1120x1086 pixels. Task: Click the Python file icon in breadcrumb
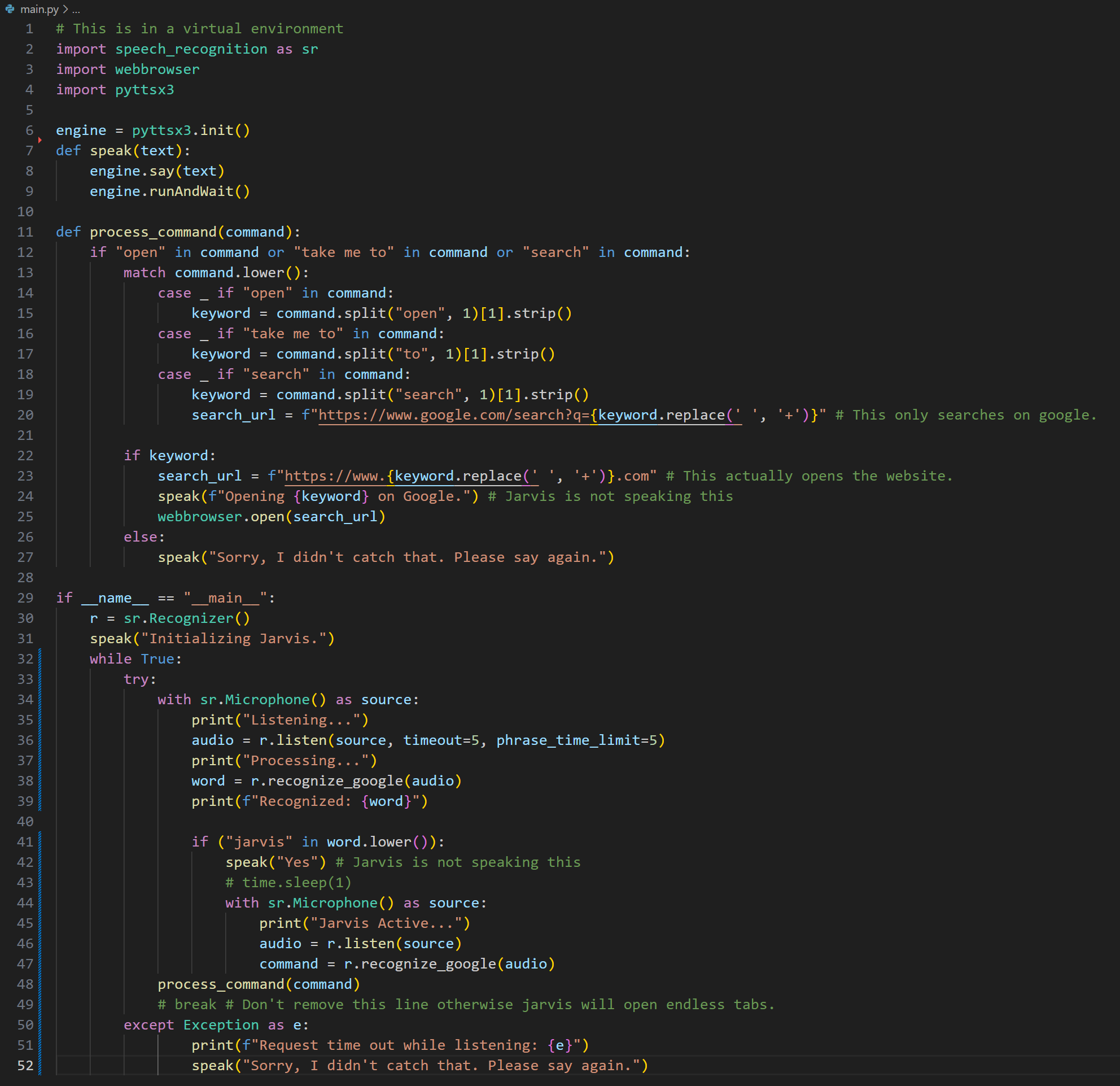[10, 9]
